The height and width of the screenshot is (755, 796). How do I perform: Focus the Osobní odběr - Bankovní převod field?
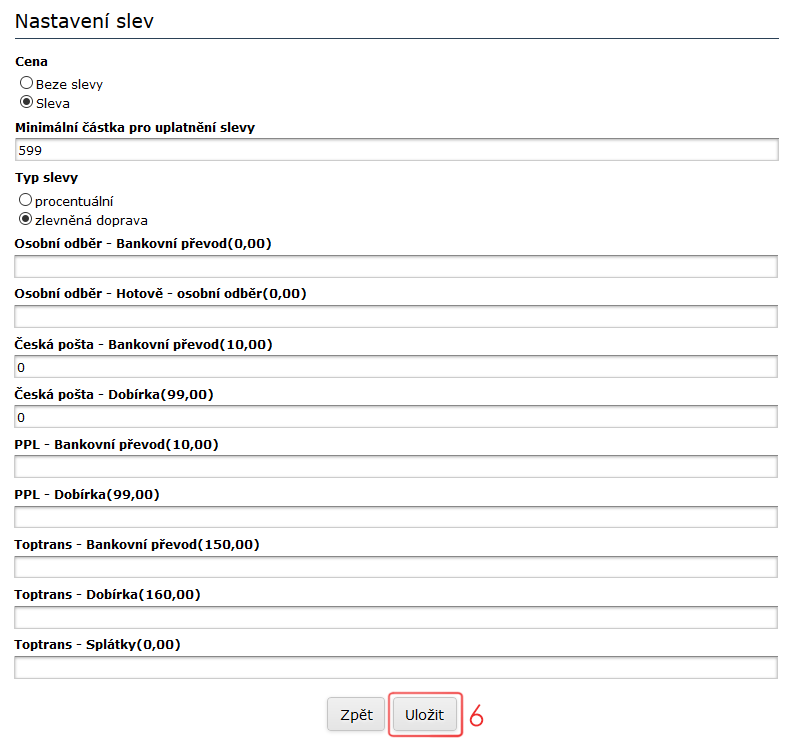pos(396,267)
